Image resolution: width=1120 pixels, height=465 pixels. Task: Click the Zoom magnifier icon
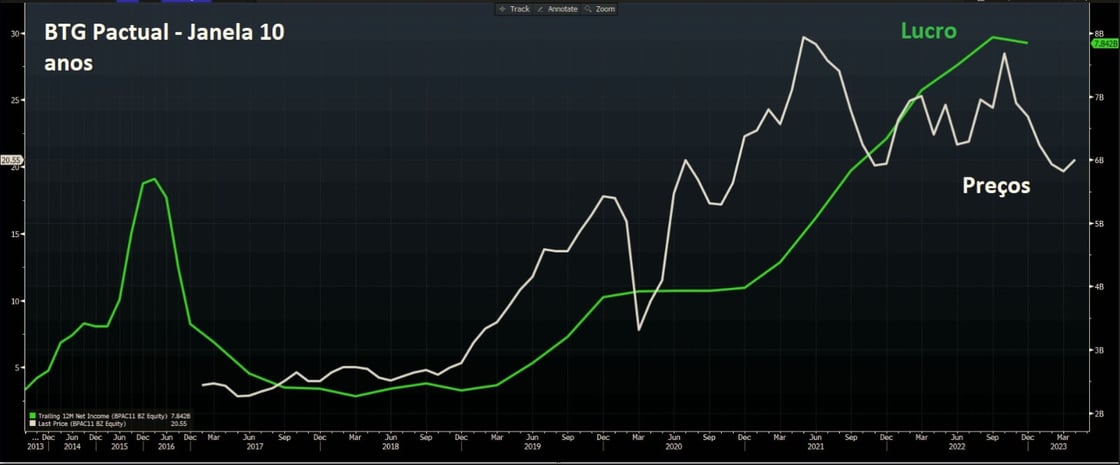point(589,9)
